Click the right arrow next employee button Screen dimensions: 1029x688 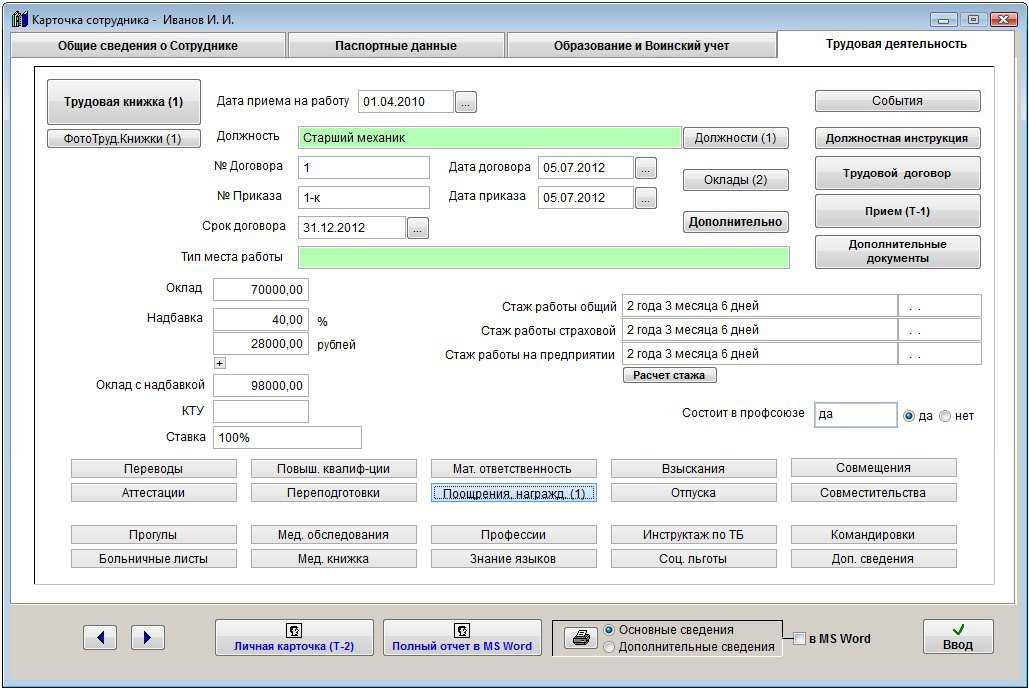pos(148,637)
